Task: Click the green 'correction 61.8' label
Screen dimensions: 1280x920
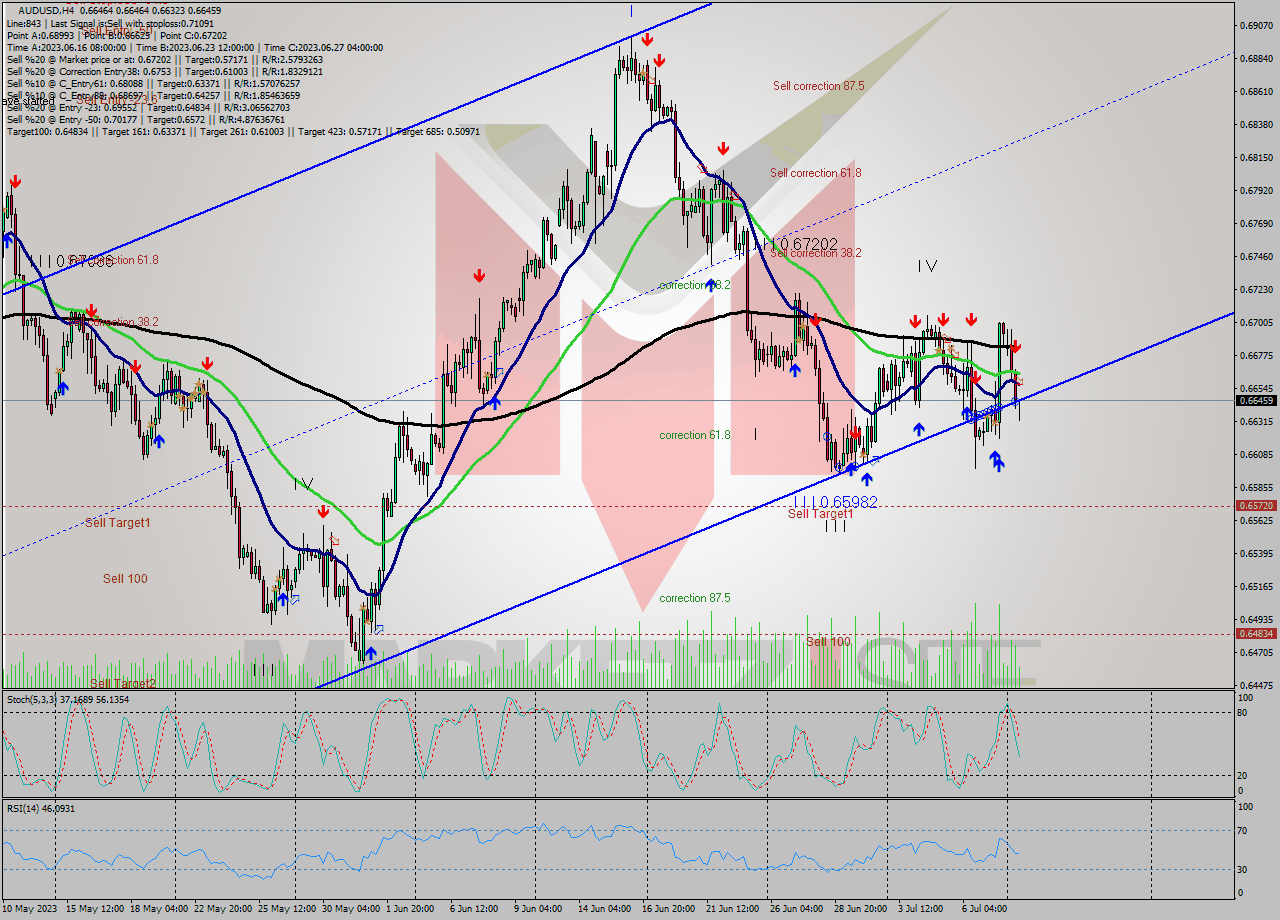Action: pos(694,435)
